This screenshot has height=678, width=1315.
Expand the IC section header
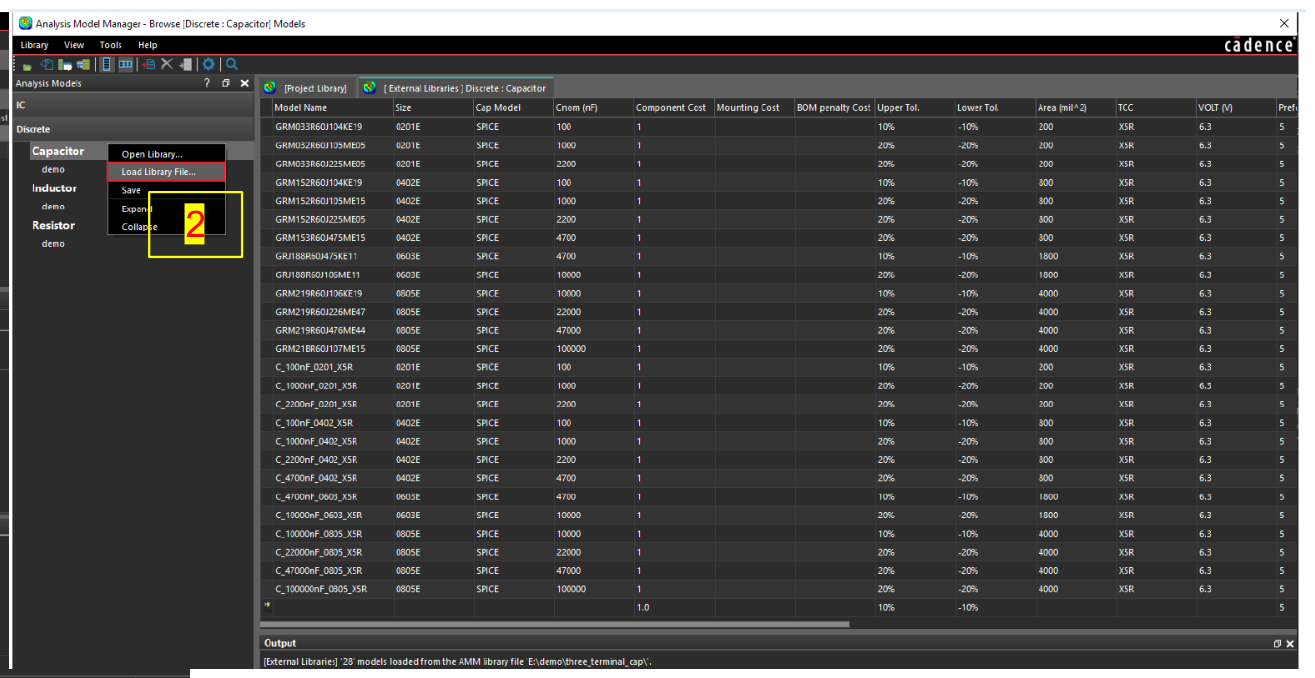click(x=132, y=104)
